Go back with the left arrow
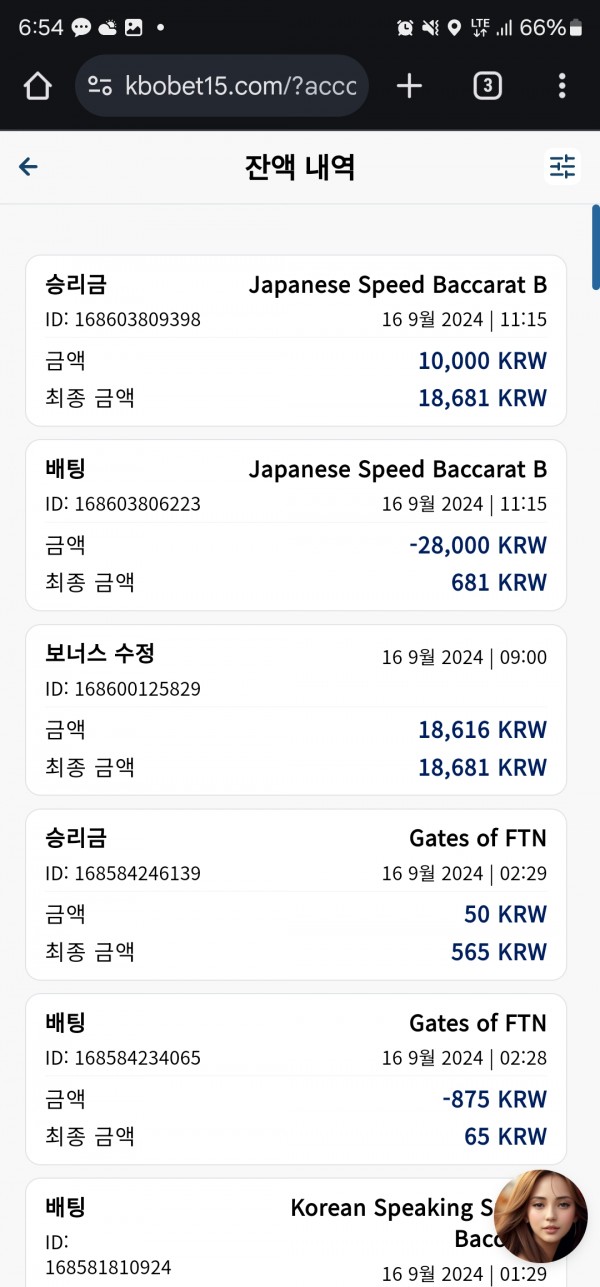 coord(28,167)
